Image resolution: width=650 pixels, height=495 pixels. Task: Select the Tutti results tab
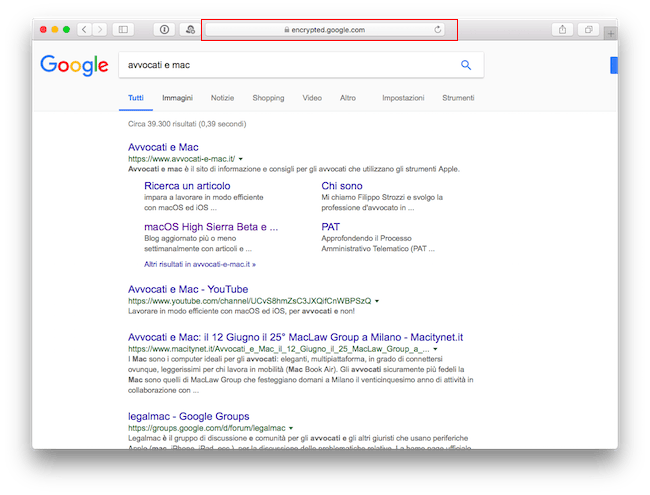coord(136,98)
